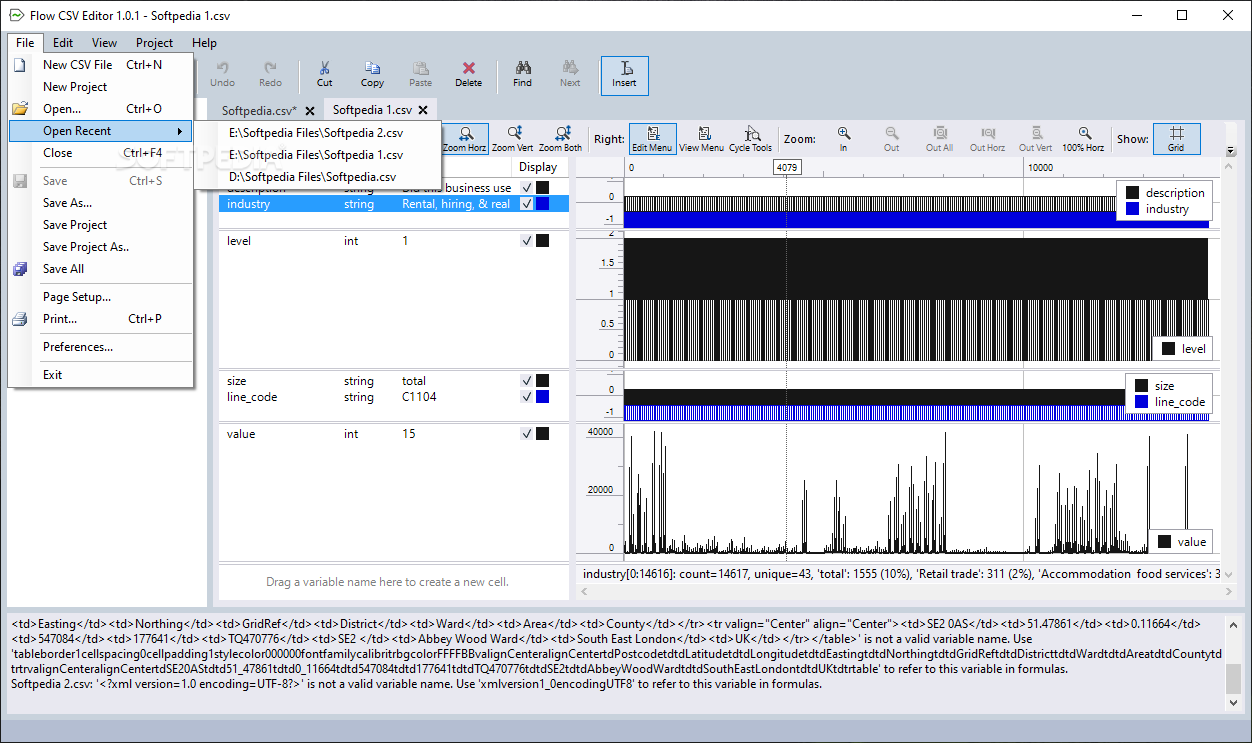Click the blue color swatch for line_code

(543, 397)
